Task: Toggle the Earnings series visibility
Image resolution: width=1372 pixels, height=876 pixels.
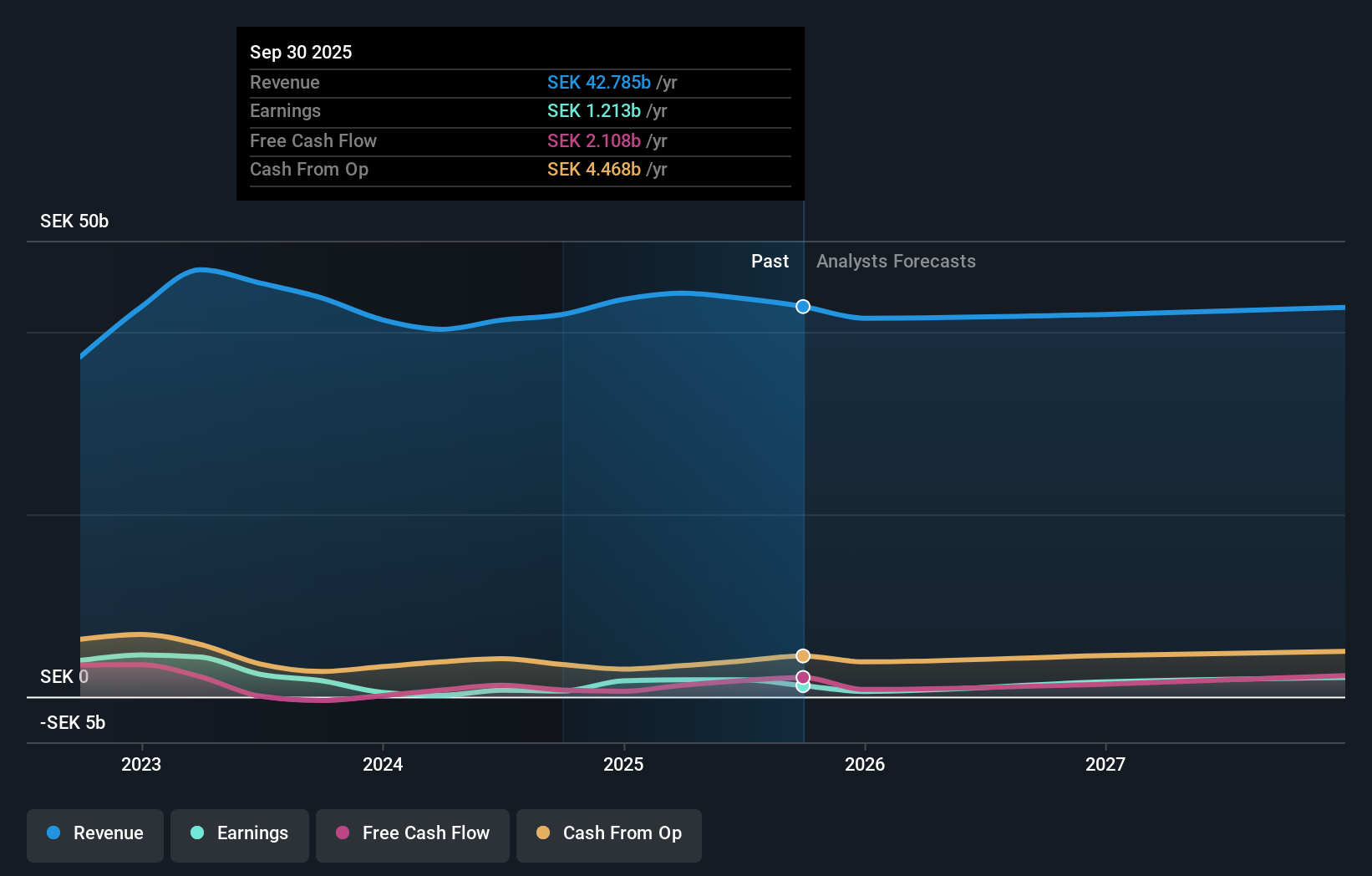Action: (239, 833)
